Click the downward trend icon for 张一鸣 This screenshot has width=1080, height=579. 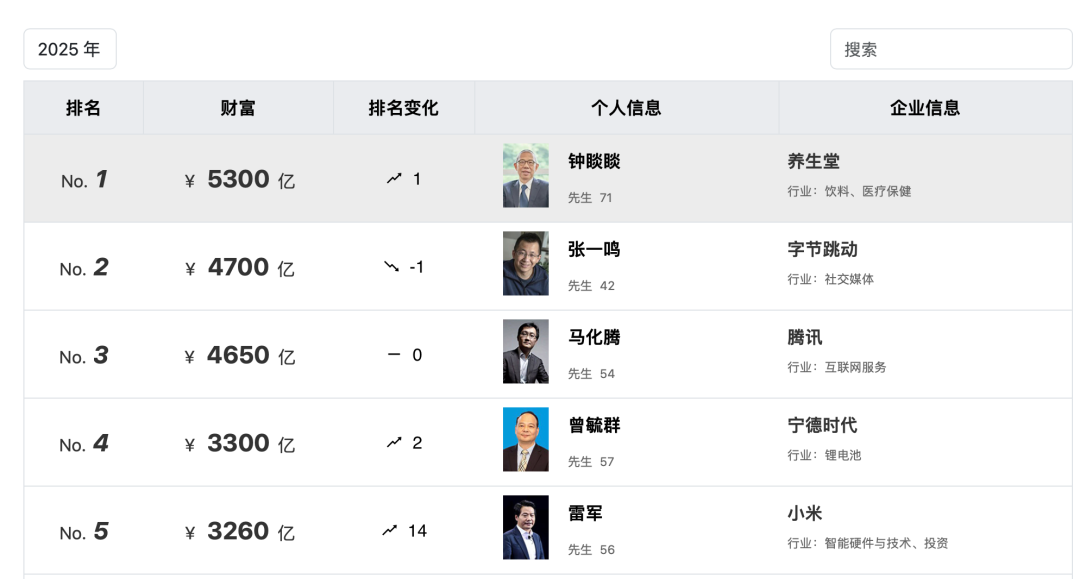[x=391, y=267]
